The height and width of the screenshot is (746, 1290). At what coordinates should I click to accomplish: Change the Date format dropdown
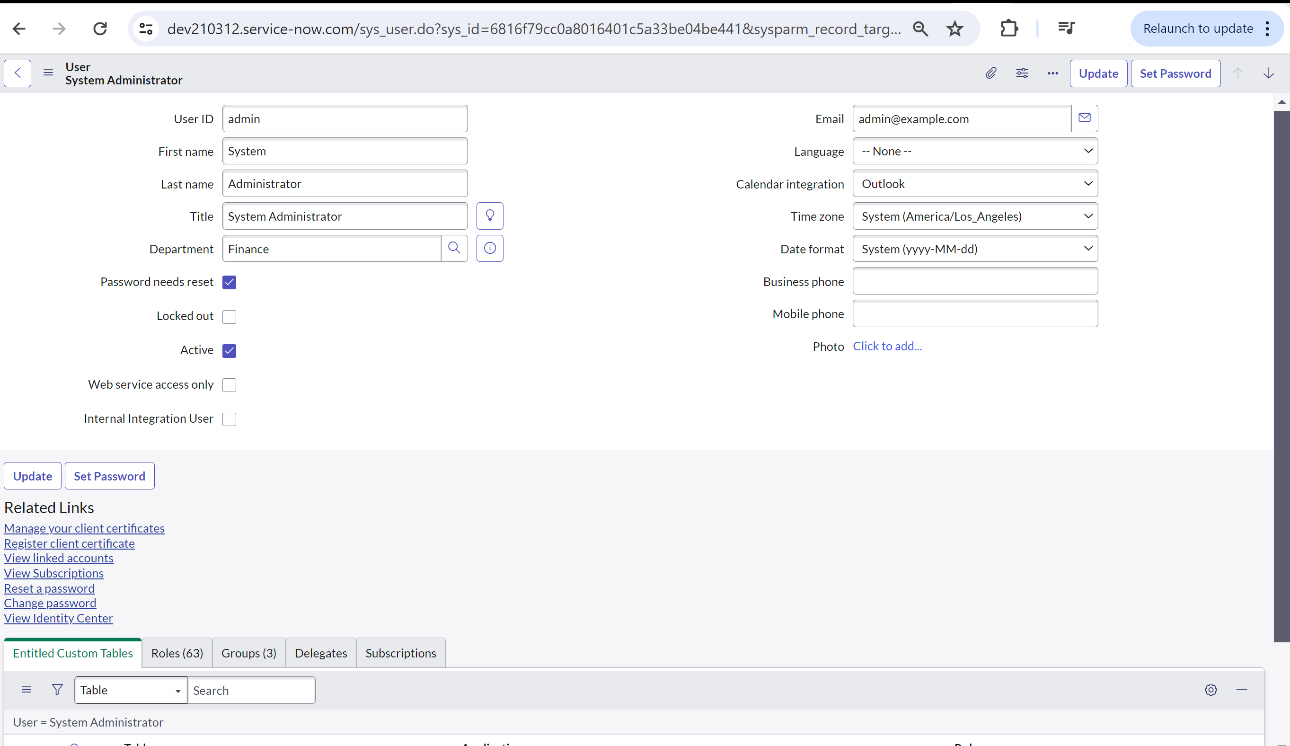[x=975, y=249]
